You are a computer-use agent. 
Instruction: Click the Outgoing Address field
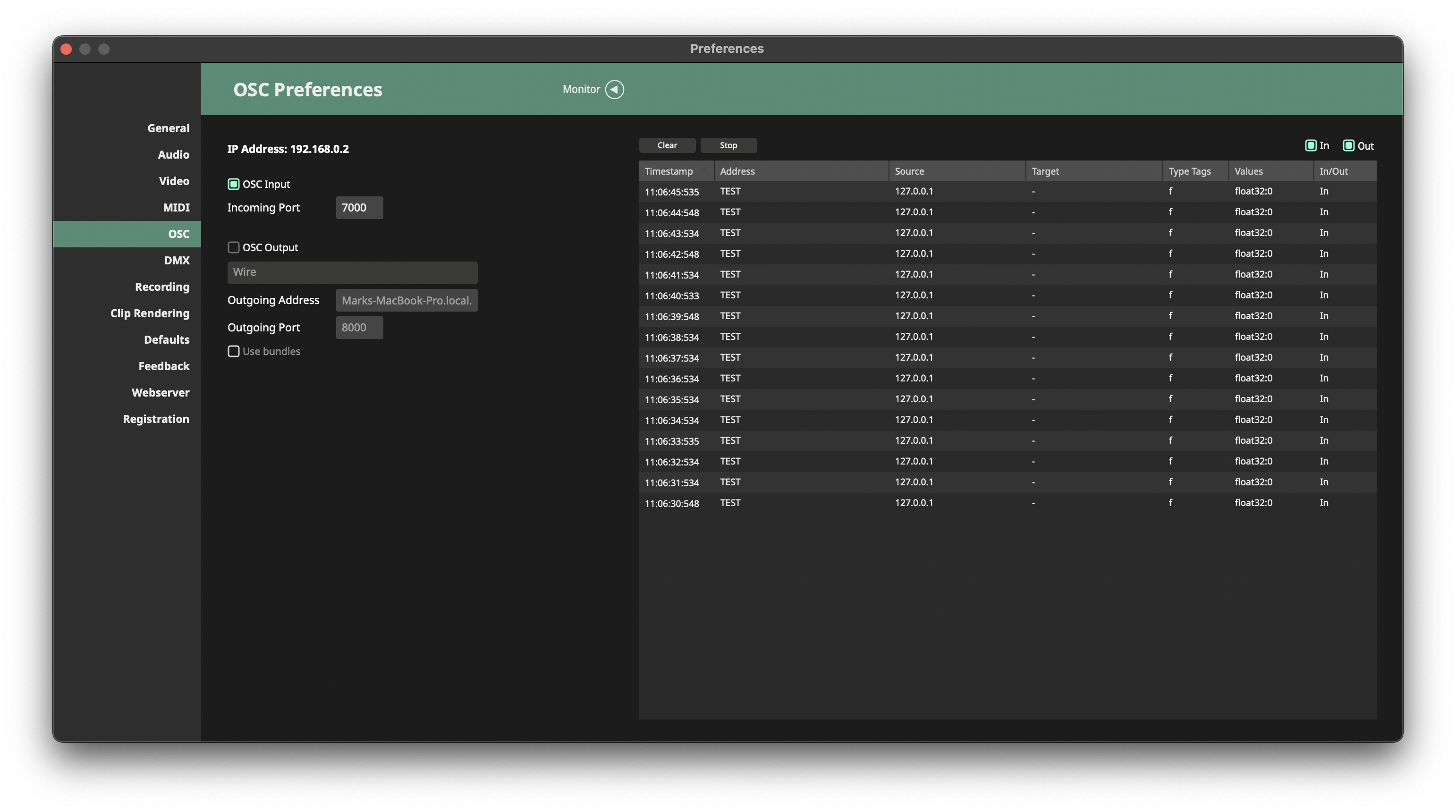pyautogui.click(x=406, y=301)
